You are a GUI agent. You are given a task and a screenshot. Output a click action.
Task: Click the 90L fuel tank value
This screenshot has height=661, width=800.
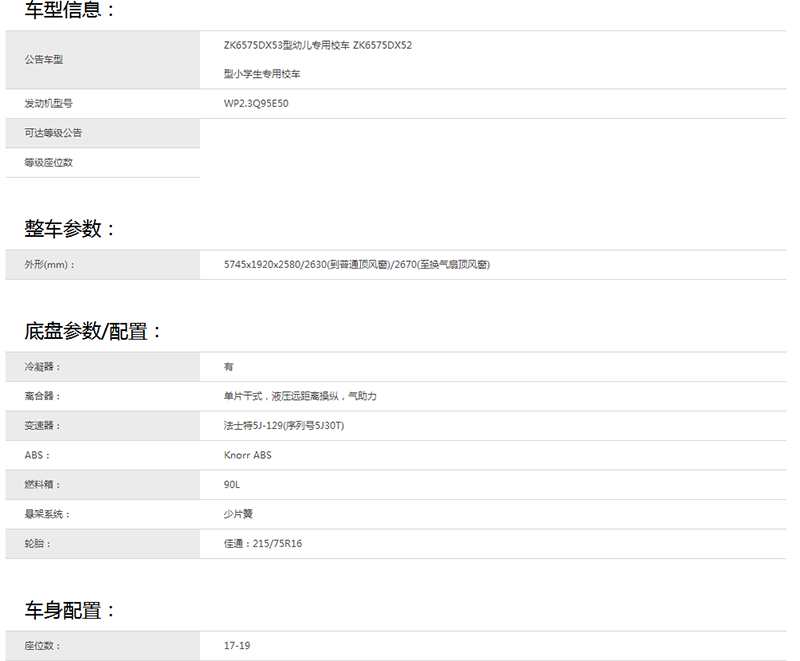[232, 485]
